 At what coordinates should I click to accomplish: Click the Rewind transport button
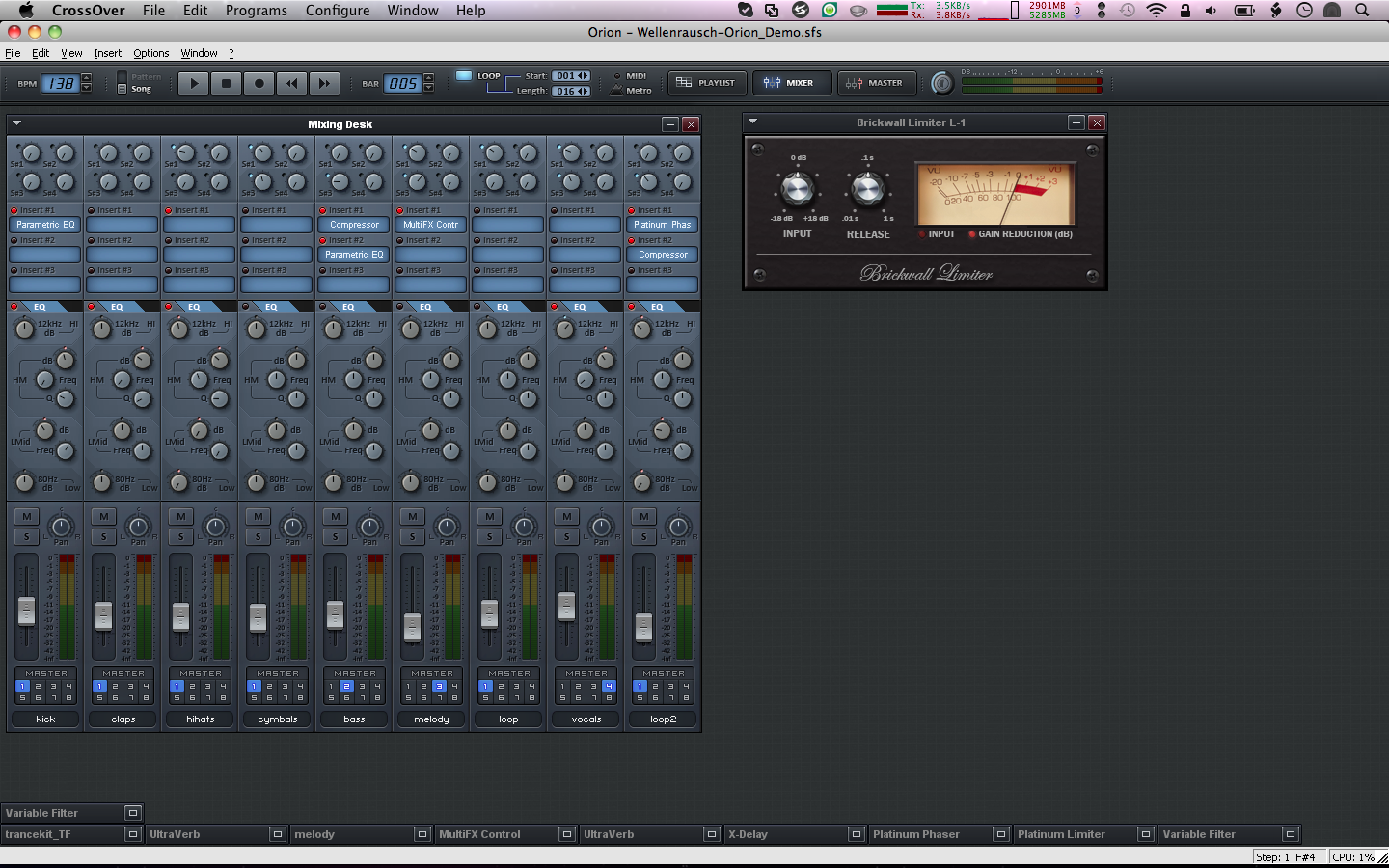click(x=291, y=83)
